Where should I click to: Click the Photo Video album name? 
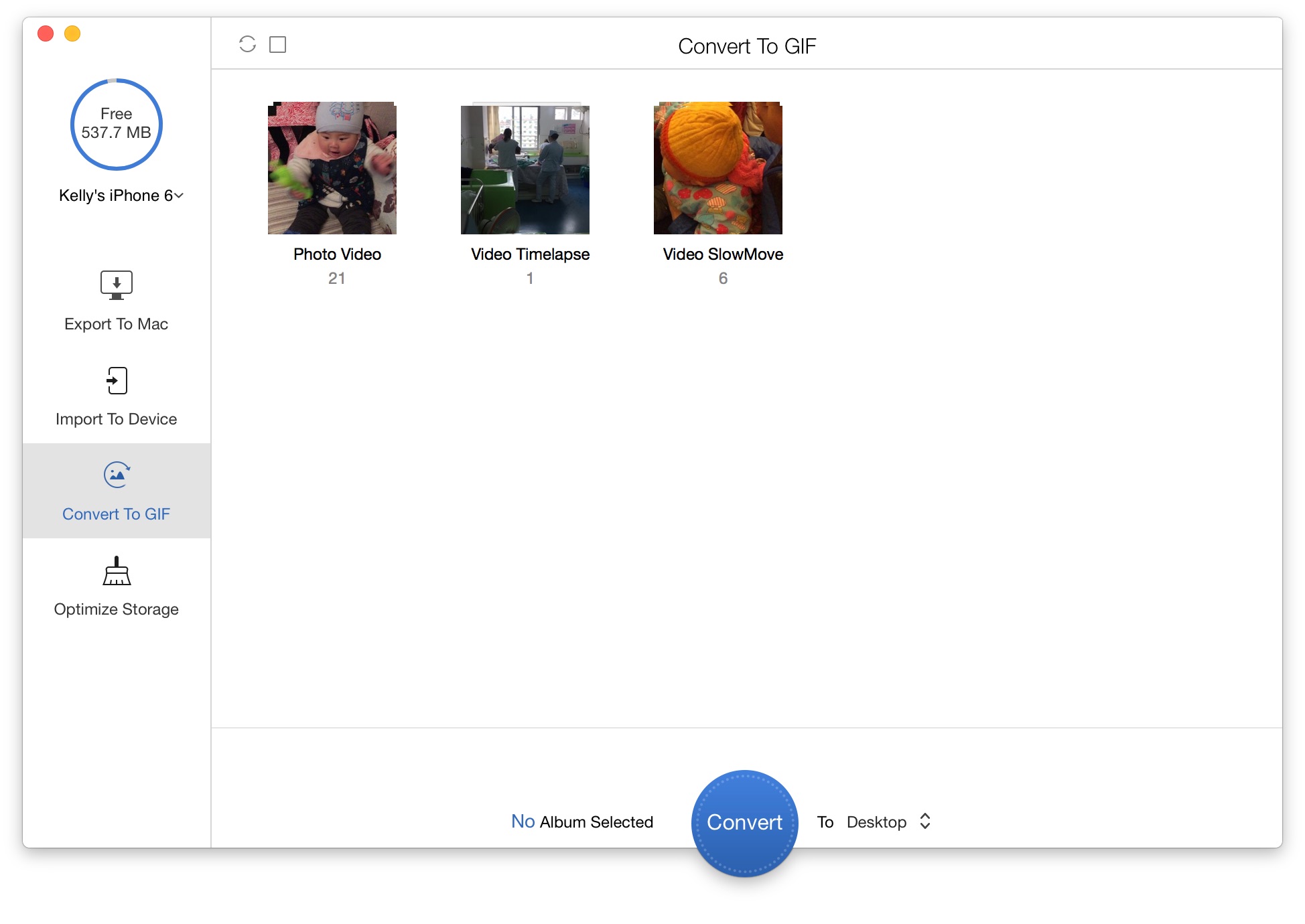[x=337, y=254]
